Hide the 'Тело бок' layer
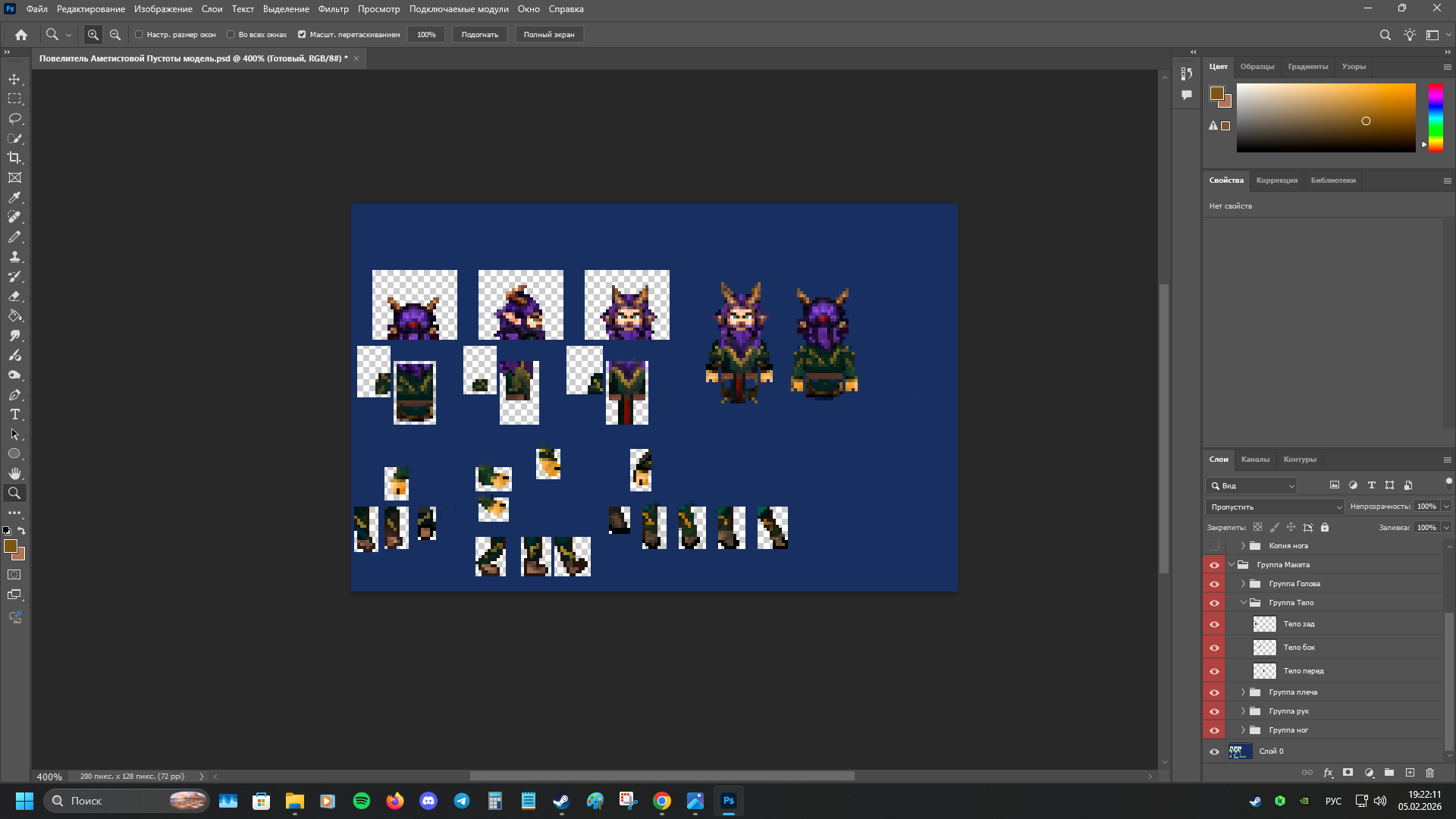The height and width of the screenshot is (819, 1456). (1214, 648)
